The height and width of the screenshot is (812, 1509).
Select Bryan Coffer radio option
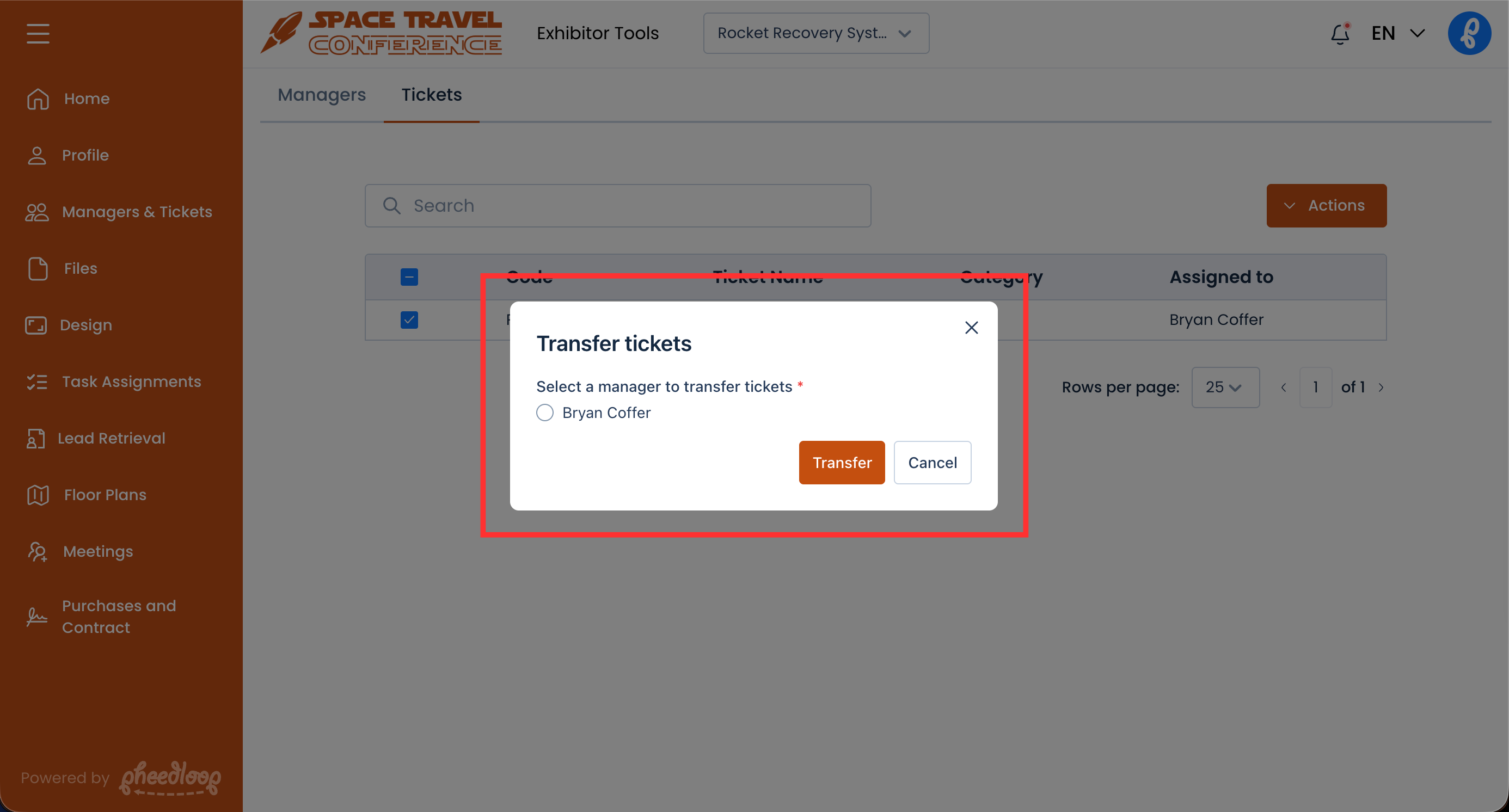coord(545,413)
